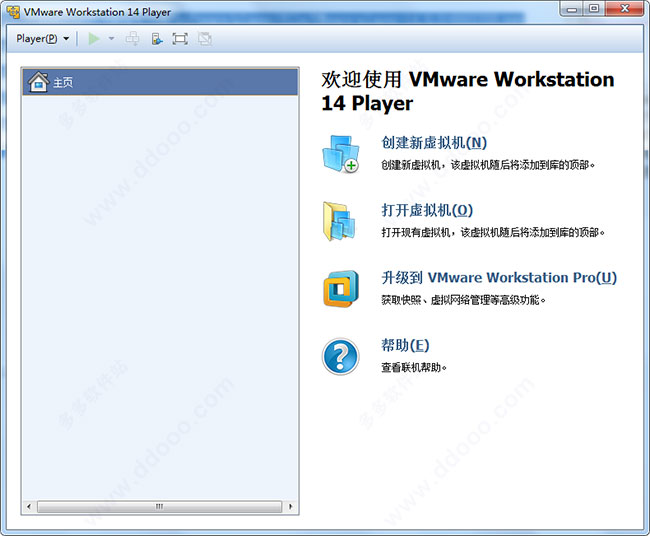Click the green power on play button
The width and height of the screenshot is (650, 536).
(x=94, y=39)
